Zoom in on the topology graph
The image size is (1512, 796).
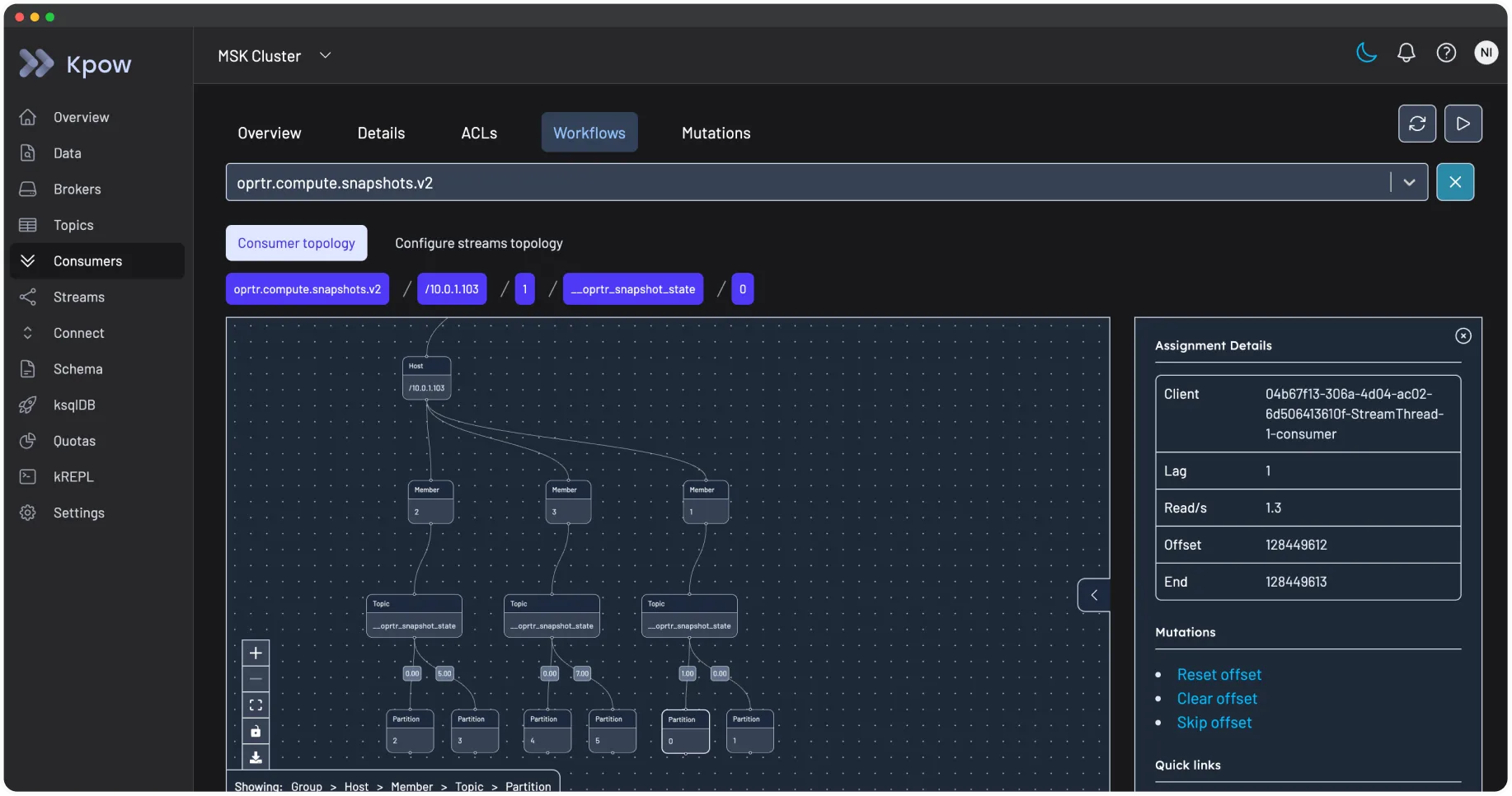coord(256,653)
